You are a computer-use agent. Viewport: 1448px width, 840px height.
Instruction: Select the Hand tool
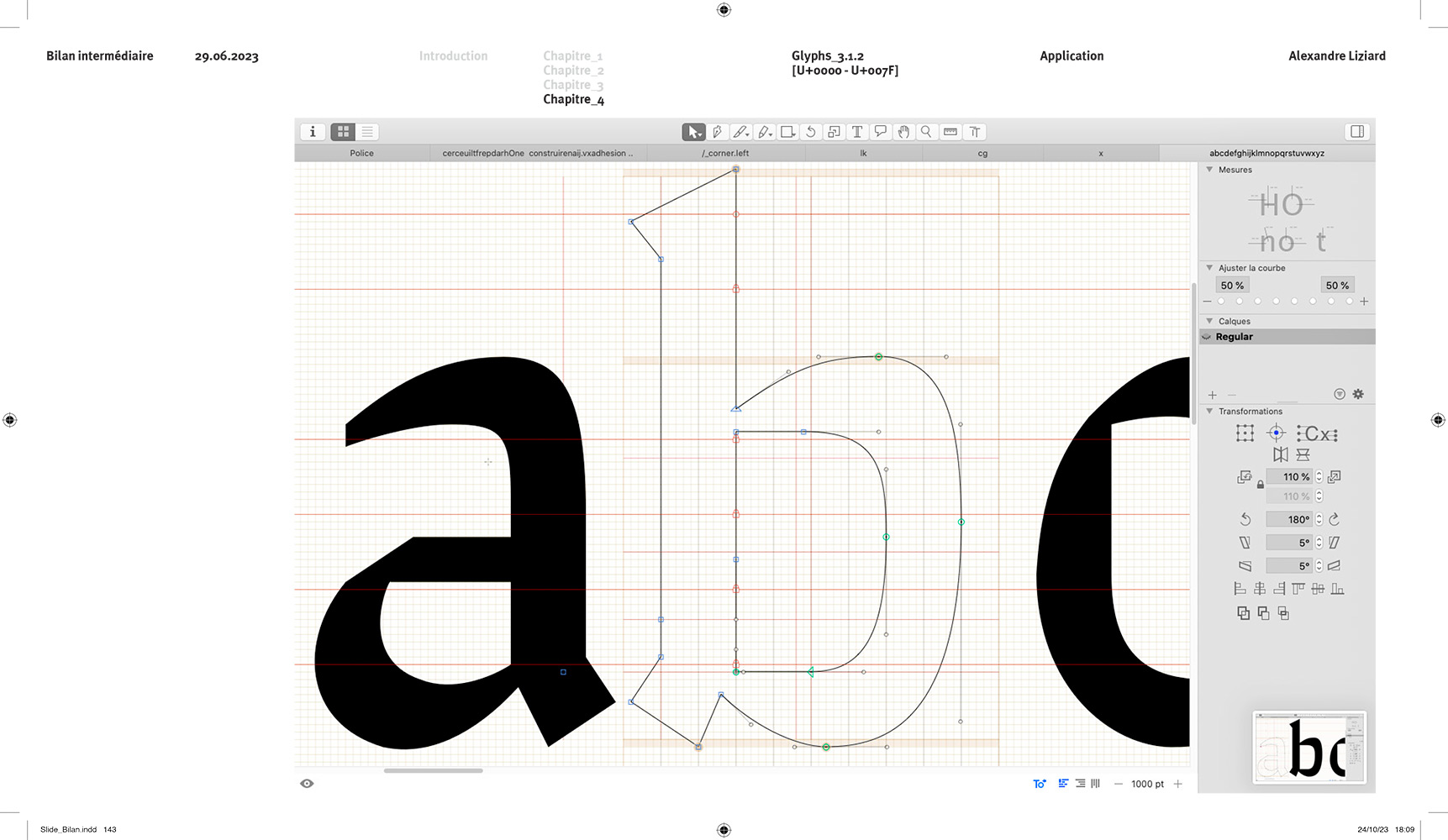point(903,132)
